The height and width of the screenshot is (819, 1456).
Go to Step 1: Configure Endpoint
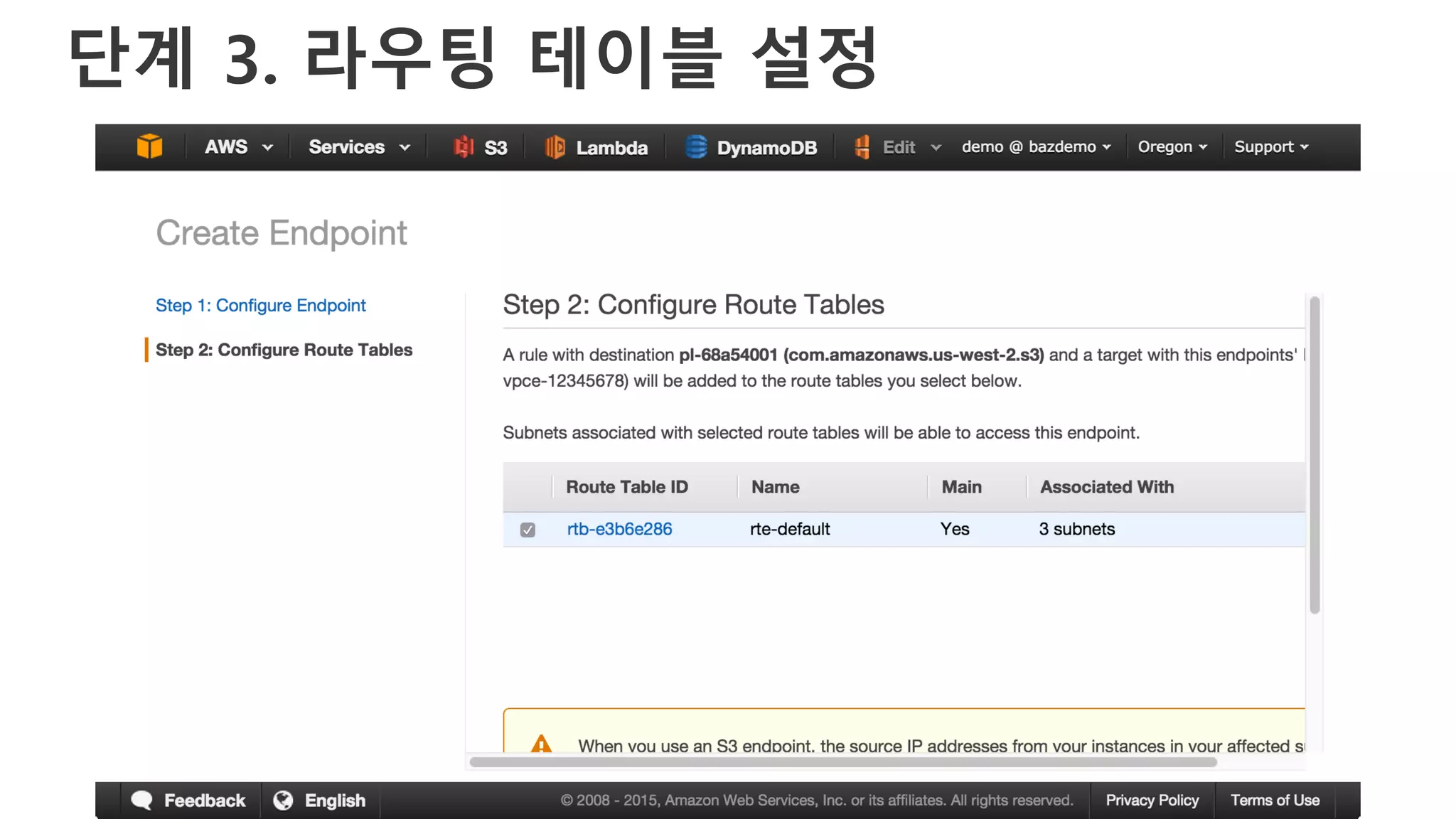(261, 306)
